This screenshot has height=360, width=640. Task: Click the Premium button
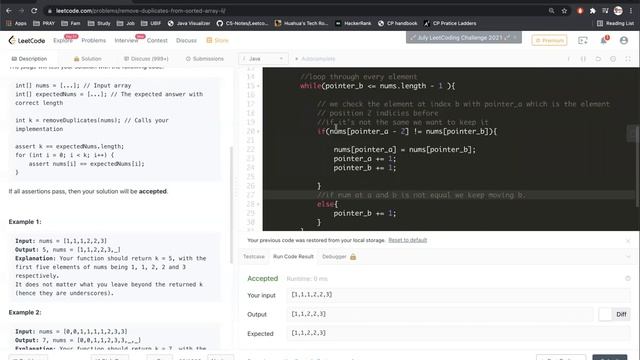549,40
